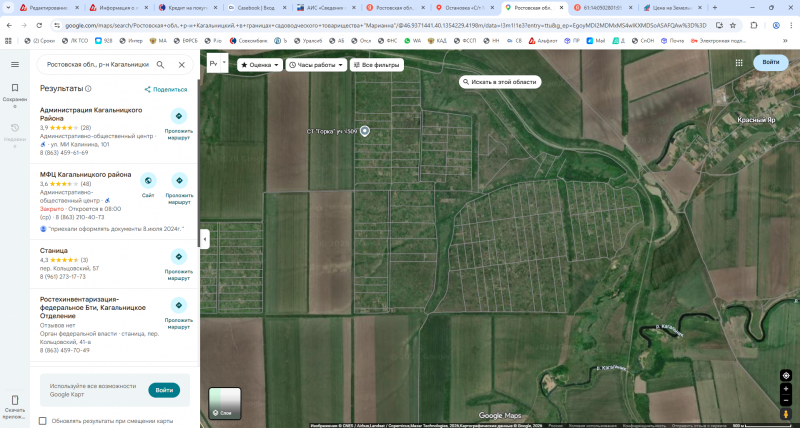Switch to the АИС «Сведения tab
The image size is (800, 428).
pos(327,8)
